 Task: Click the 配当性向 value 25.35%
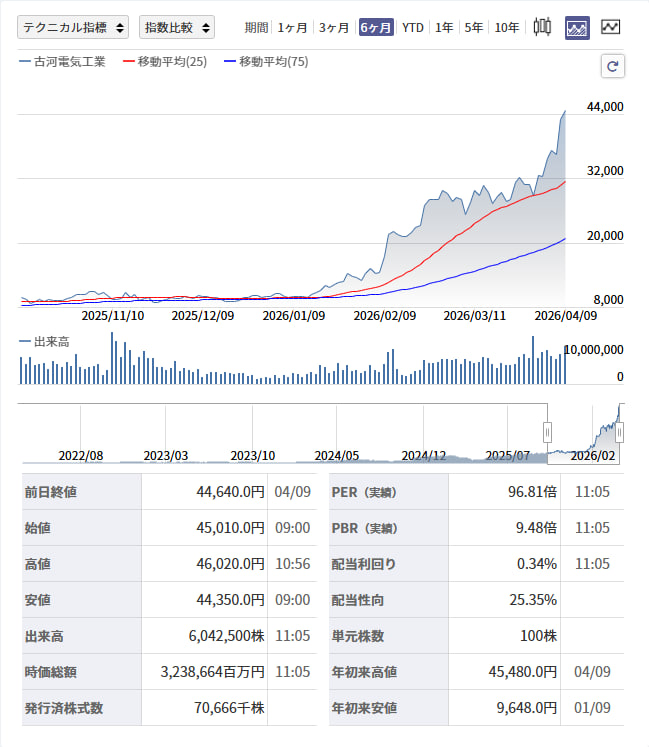(533, 600)
